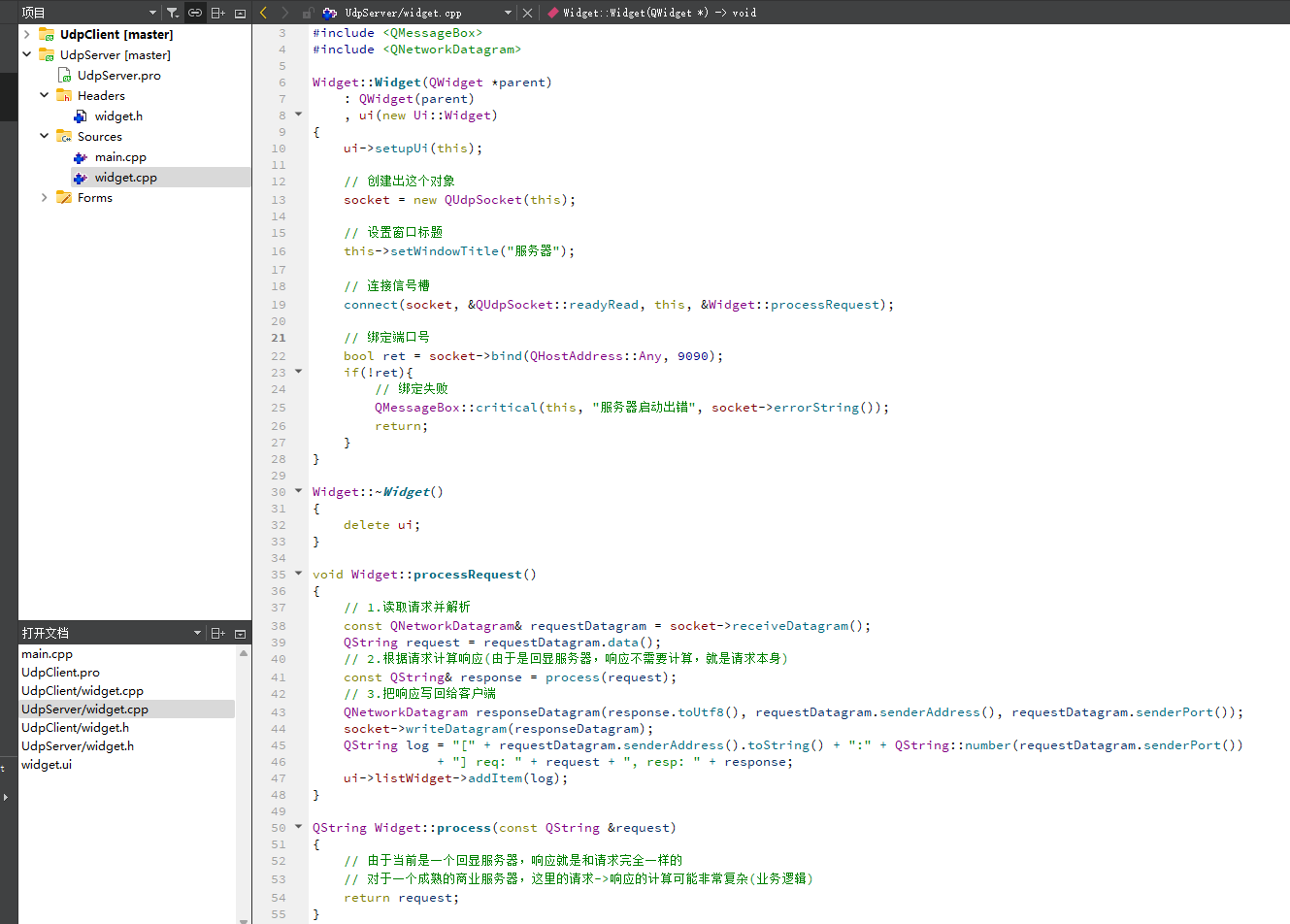
Task: Split the 项目 side panel
Action: tap(217, 13)
